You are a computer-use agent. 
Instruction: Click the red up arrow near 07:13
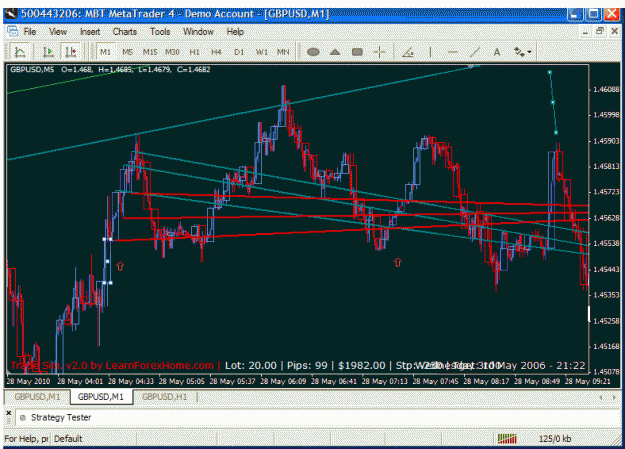tap(397, 262)
